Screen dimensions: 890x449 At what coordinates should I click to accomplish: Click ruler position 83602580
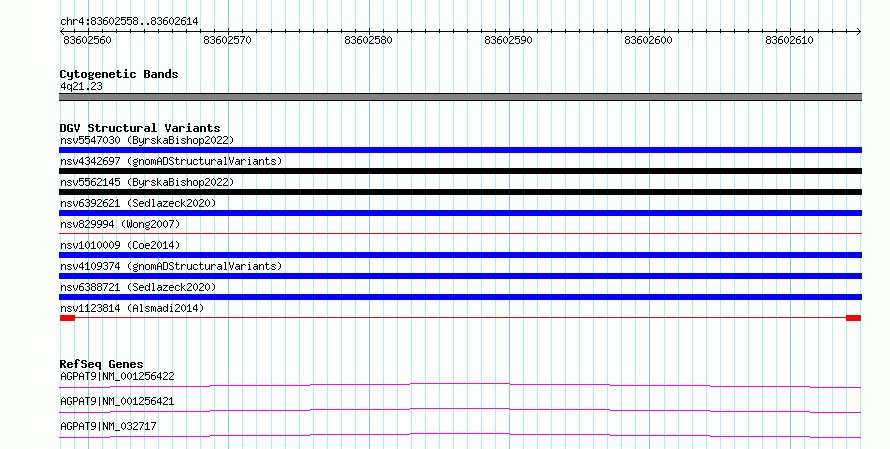click(x=368, y=40)
